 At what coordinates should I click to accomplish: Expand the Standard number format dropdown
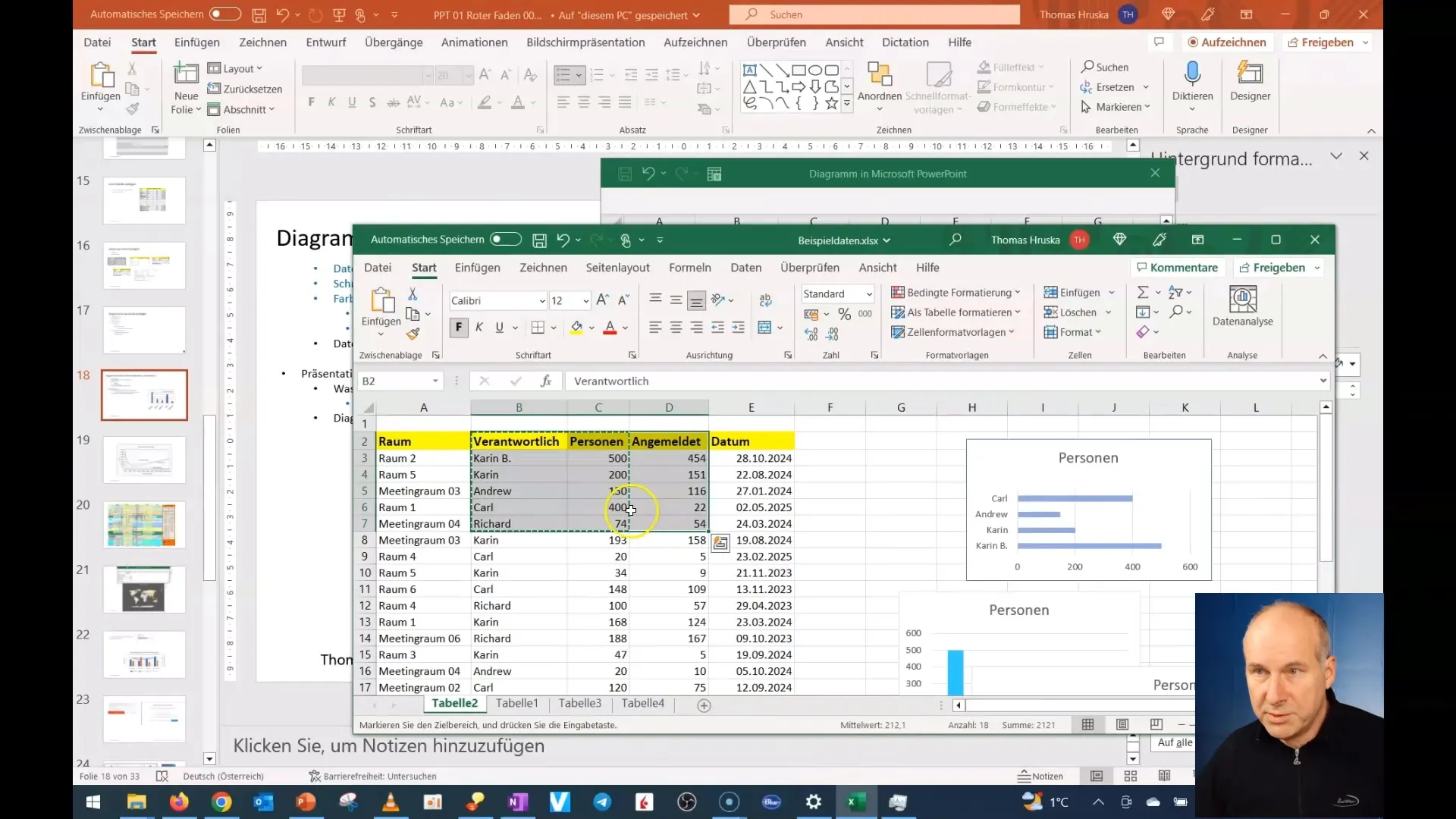pos(869,293)
